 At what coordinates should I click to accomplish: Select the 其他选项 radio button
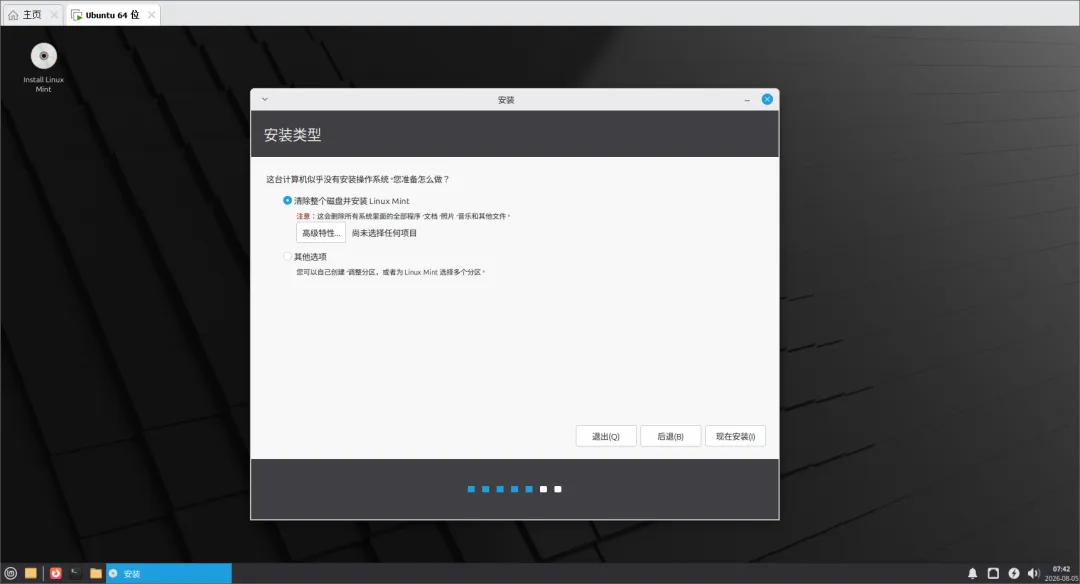[287, 256]
